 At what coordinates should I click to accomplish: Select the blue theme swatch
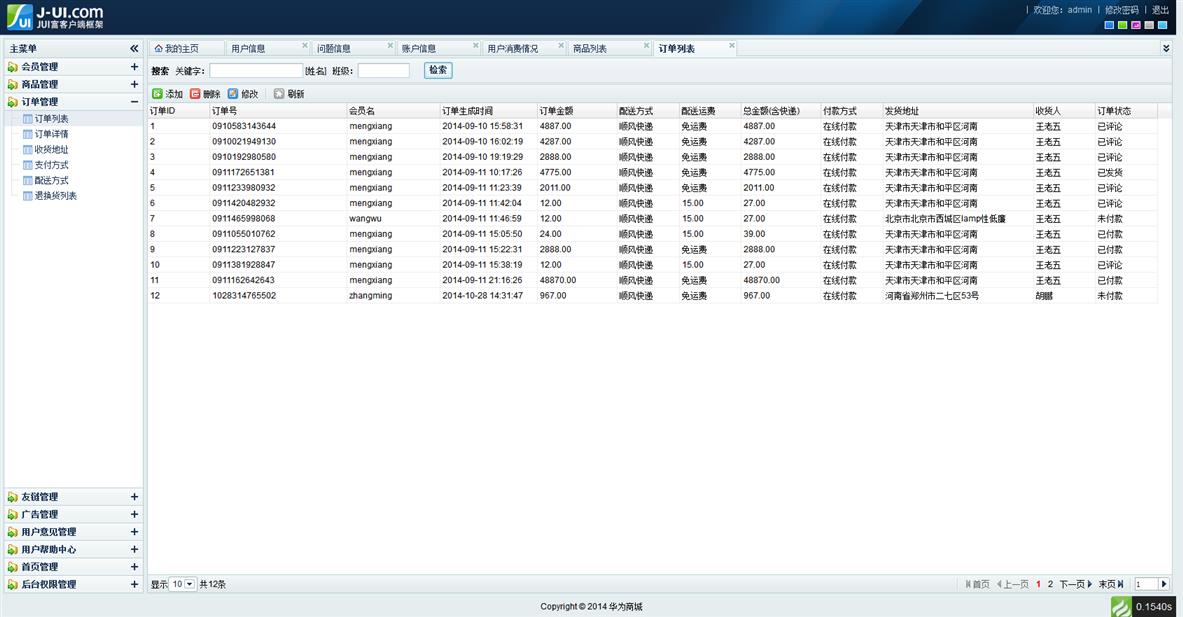(x=1109, y=25)
